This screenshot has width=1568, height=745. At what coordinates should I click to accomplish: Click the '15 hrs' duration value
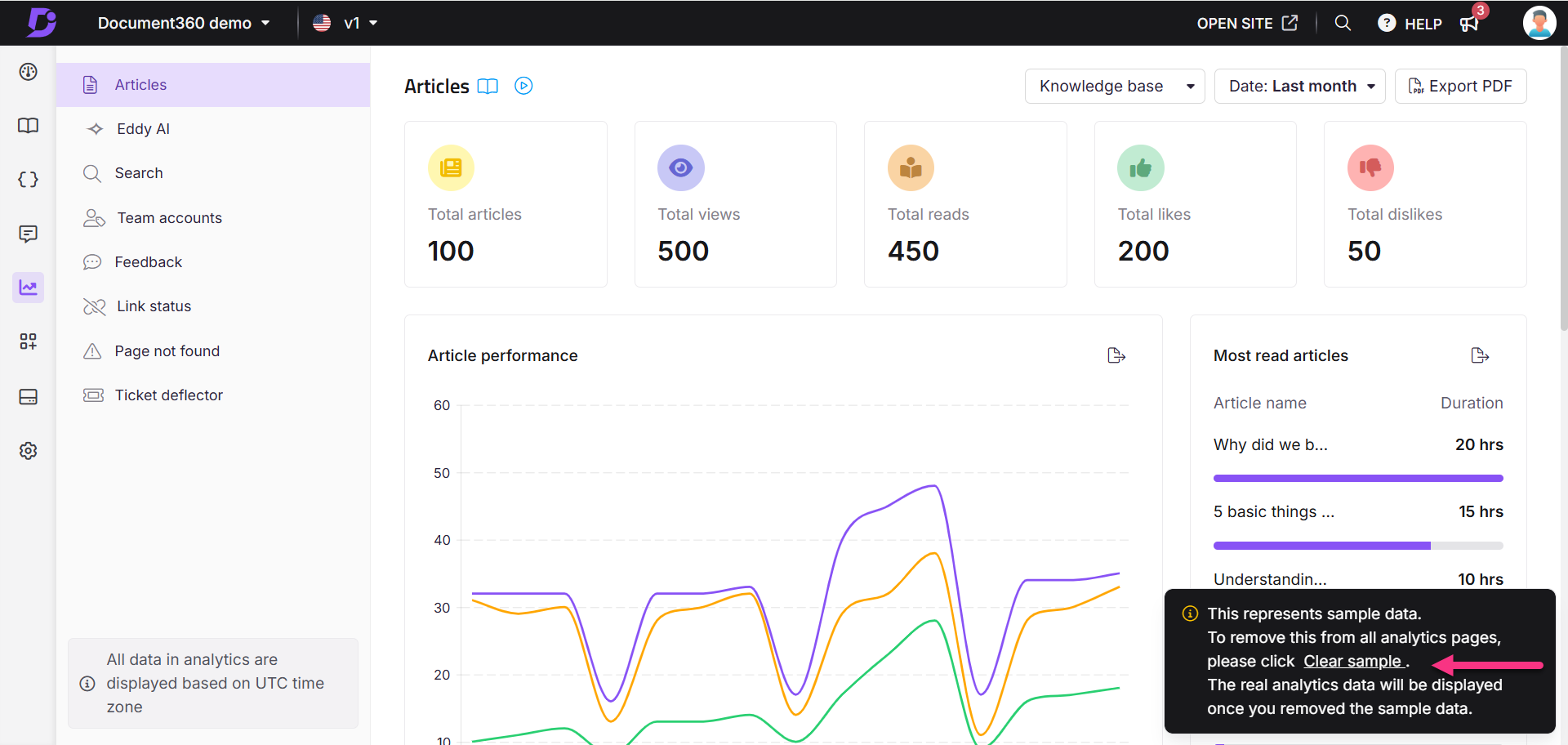pyautogui.click(x=1481, y=511)
